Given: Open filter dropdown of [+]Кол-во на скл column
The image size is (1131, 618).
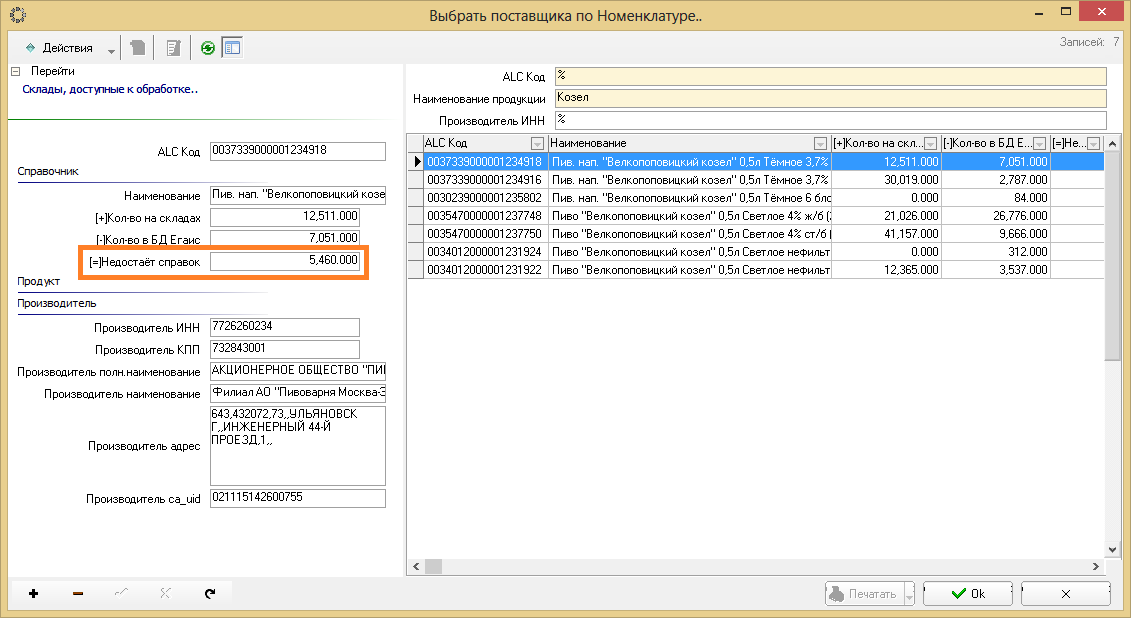Looking at the screenshot, I should click(930, 144).
